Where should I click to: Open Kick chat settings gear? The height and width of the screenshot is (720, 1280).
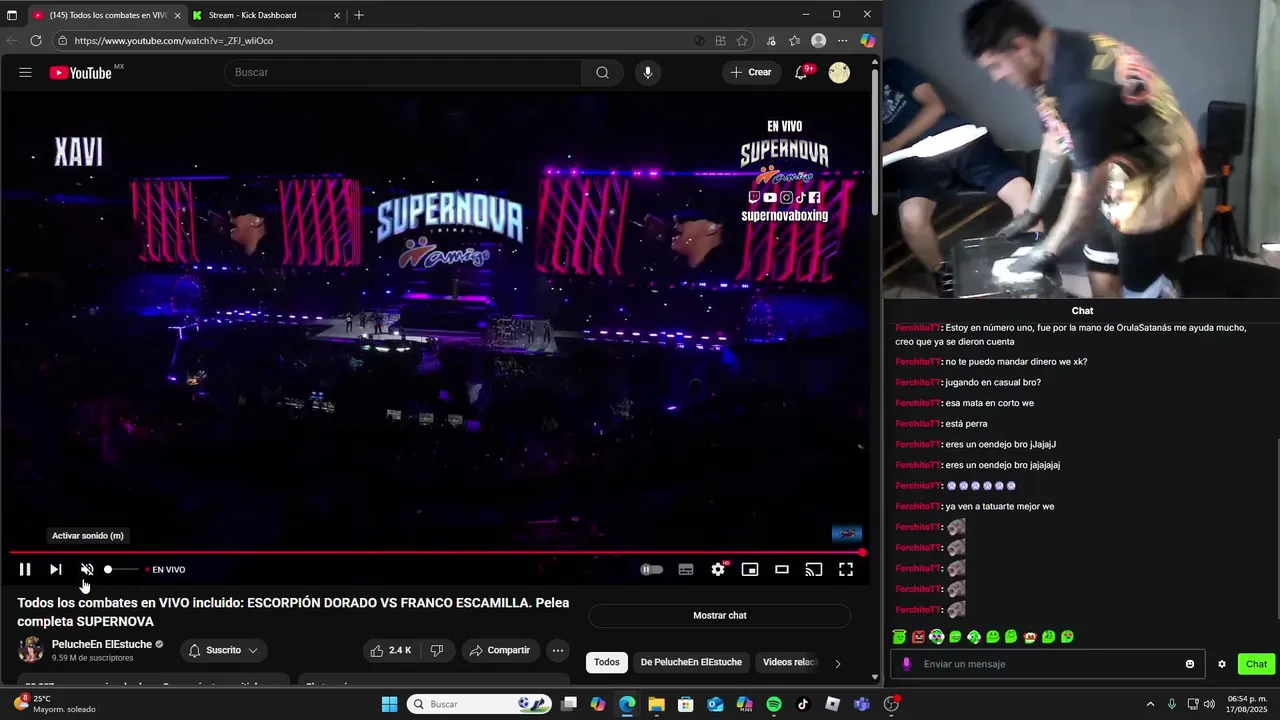click(1221, 664)
